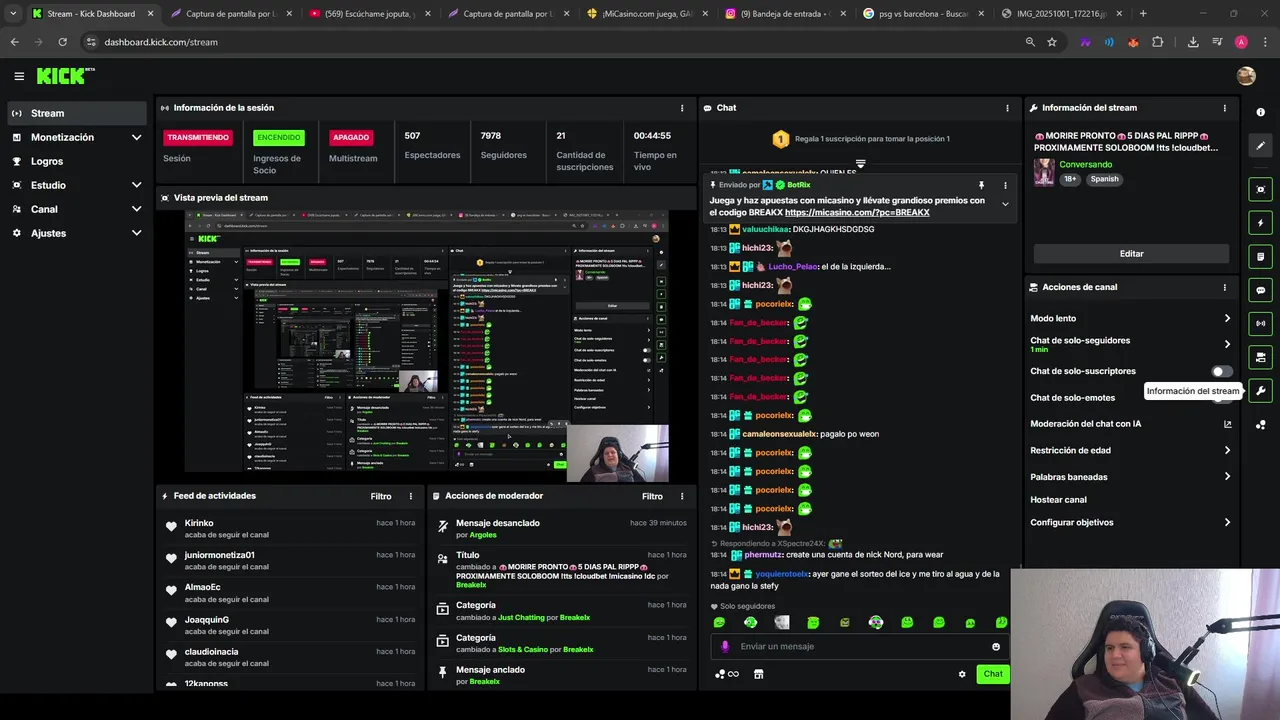1280x720 pixels.
Task: Reload the page in Chrome
Action: [62, 42]
